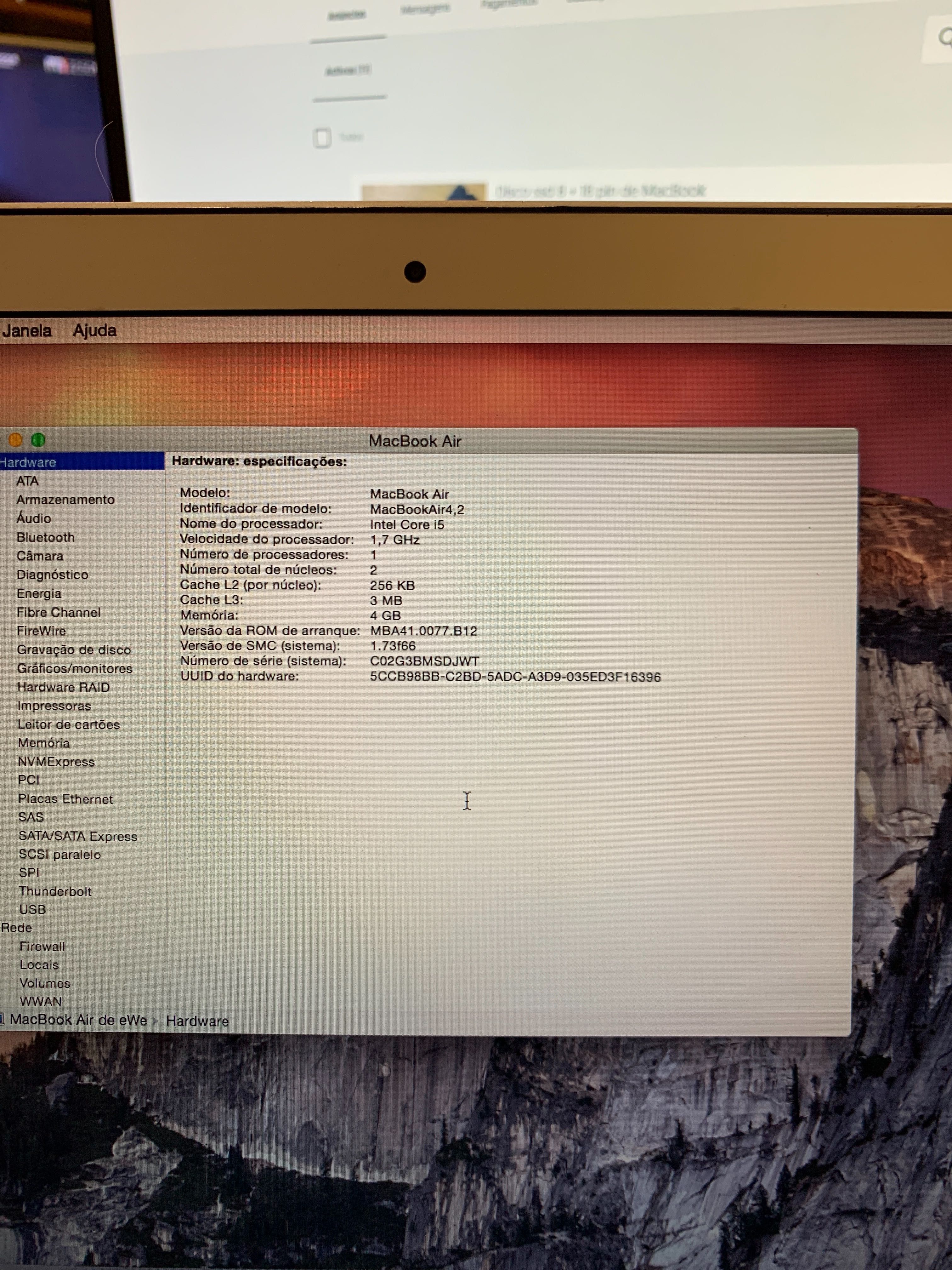The width and height of the screenshot is (952, 1270).
Task: Open Firewall under Rede
Action: click(x=42, y=946)
